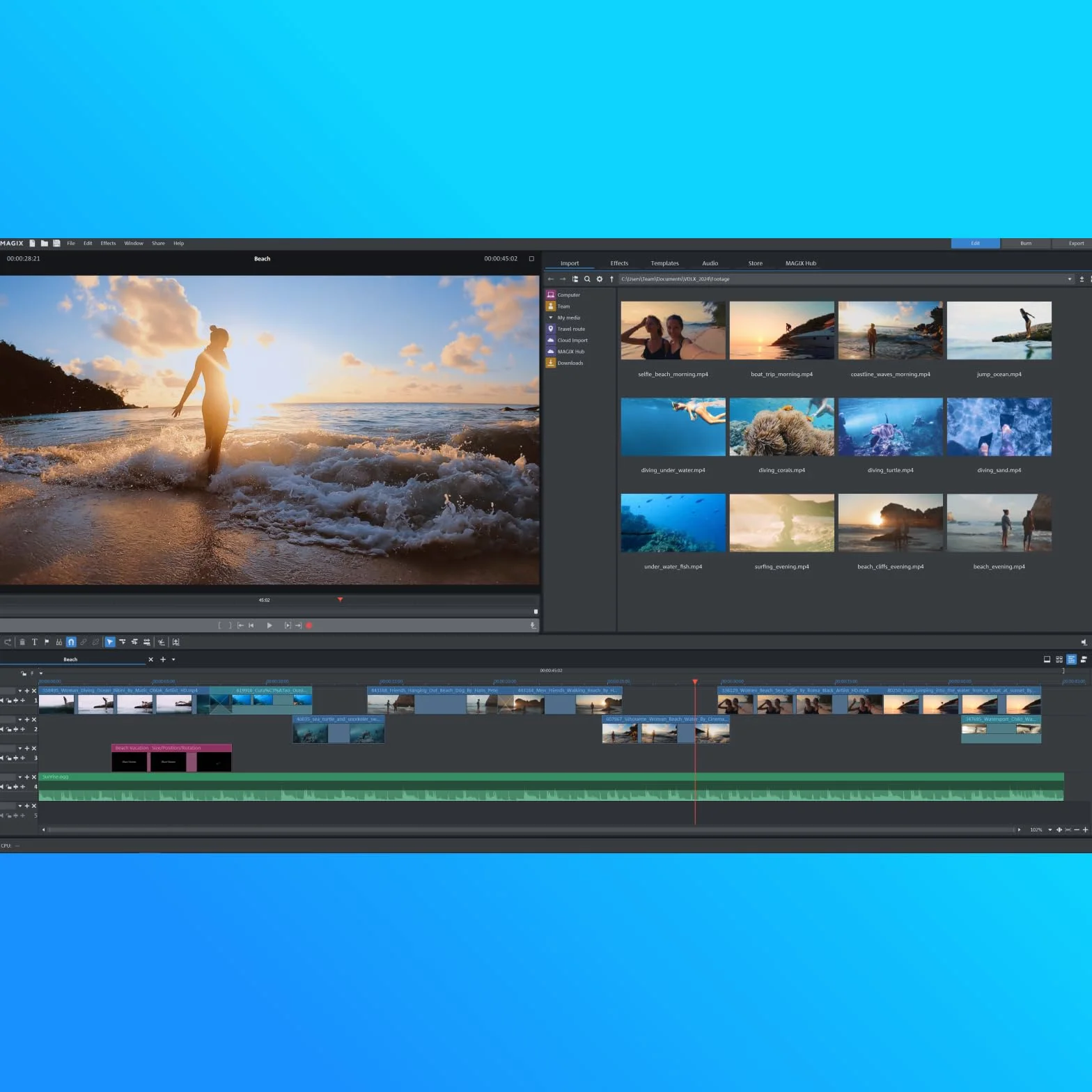Click the open project folder icon
1092x1092 pixels.
tap(45, 243)
